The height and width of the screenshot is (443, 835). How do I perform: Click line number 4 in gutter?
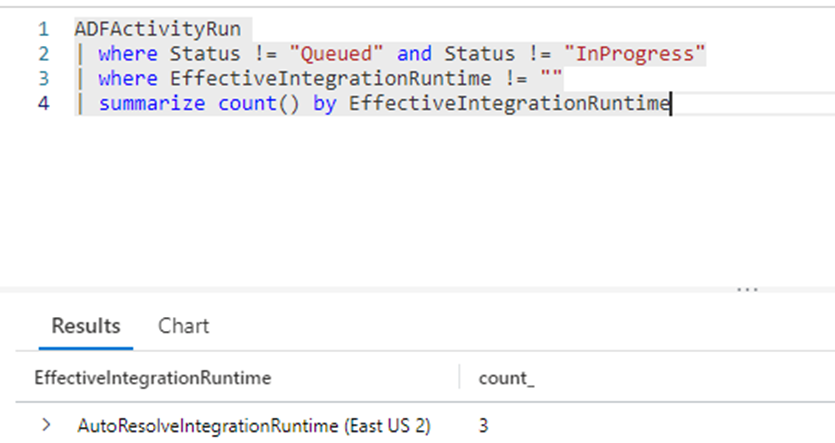[43, 103]
